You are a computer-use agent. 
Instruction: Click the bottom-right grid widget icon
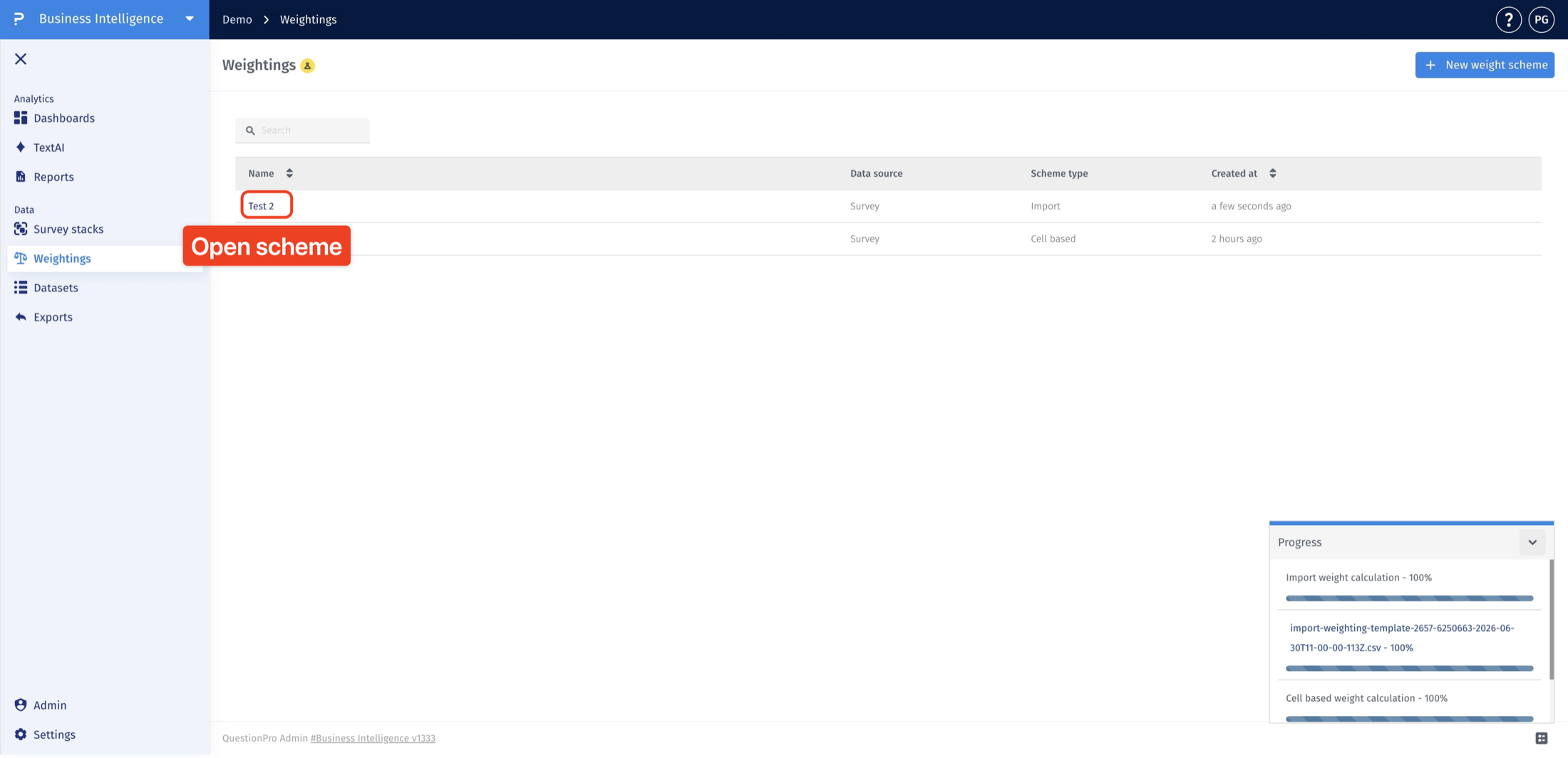tap(1541, 738)
